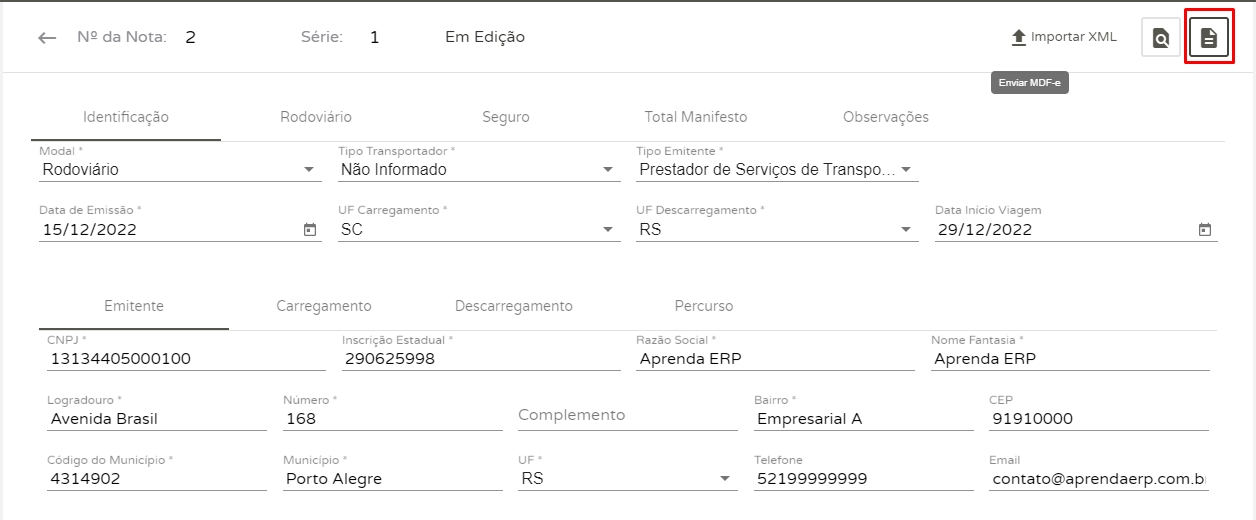Image resolution: width=1256 pixels, height=520 pixels.
Task: Click the Importar XML upload icon
Action: [x=1019, y=38]
